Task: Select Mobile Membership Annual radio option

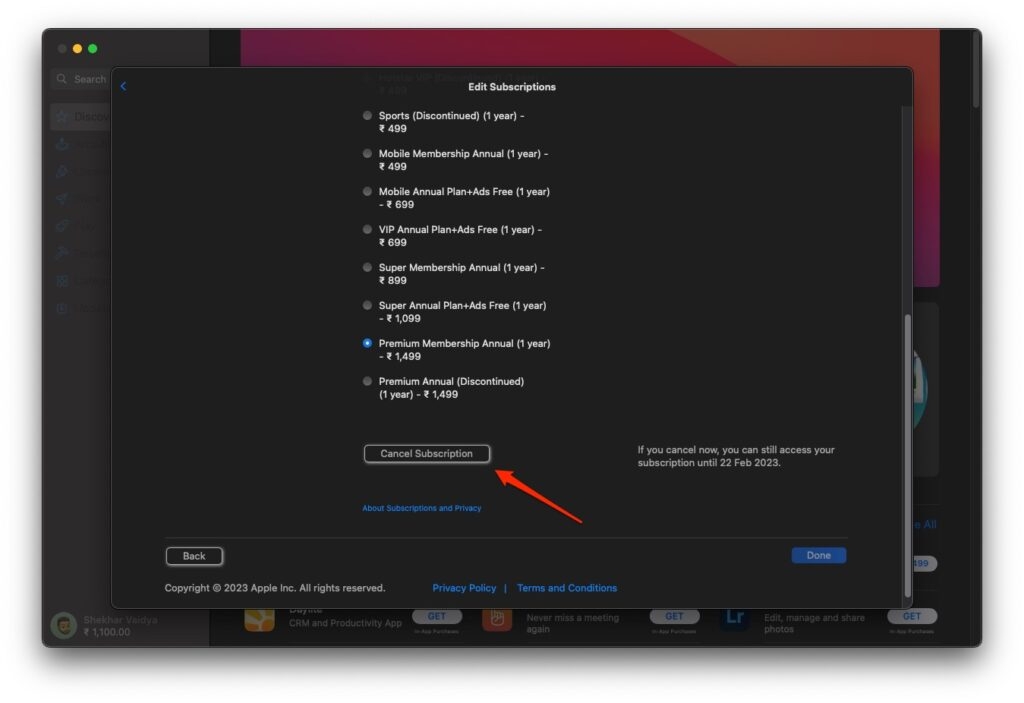Action: 368,154
